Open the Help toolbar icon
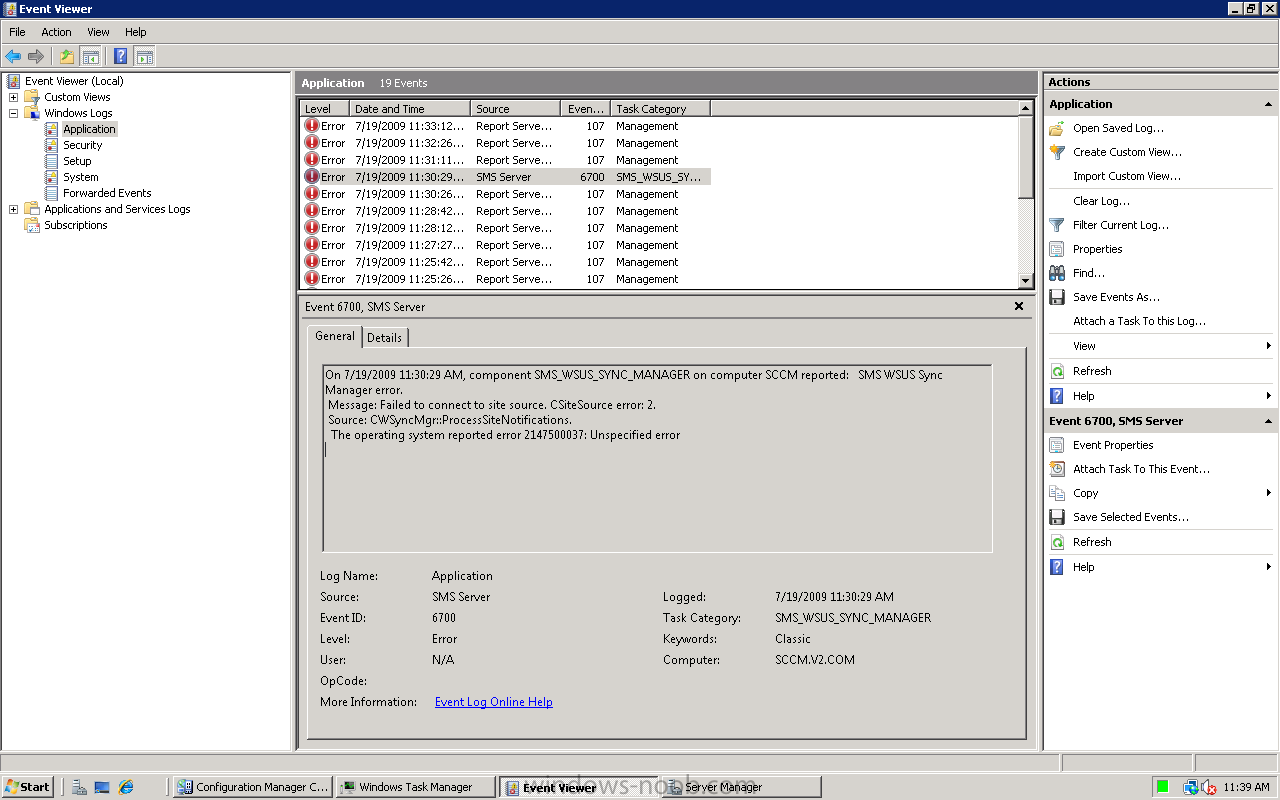The height and width of the screenshot is (800, 1280). pyautogui.click(x=121, y=57)
